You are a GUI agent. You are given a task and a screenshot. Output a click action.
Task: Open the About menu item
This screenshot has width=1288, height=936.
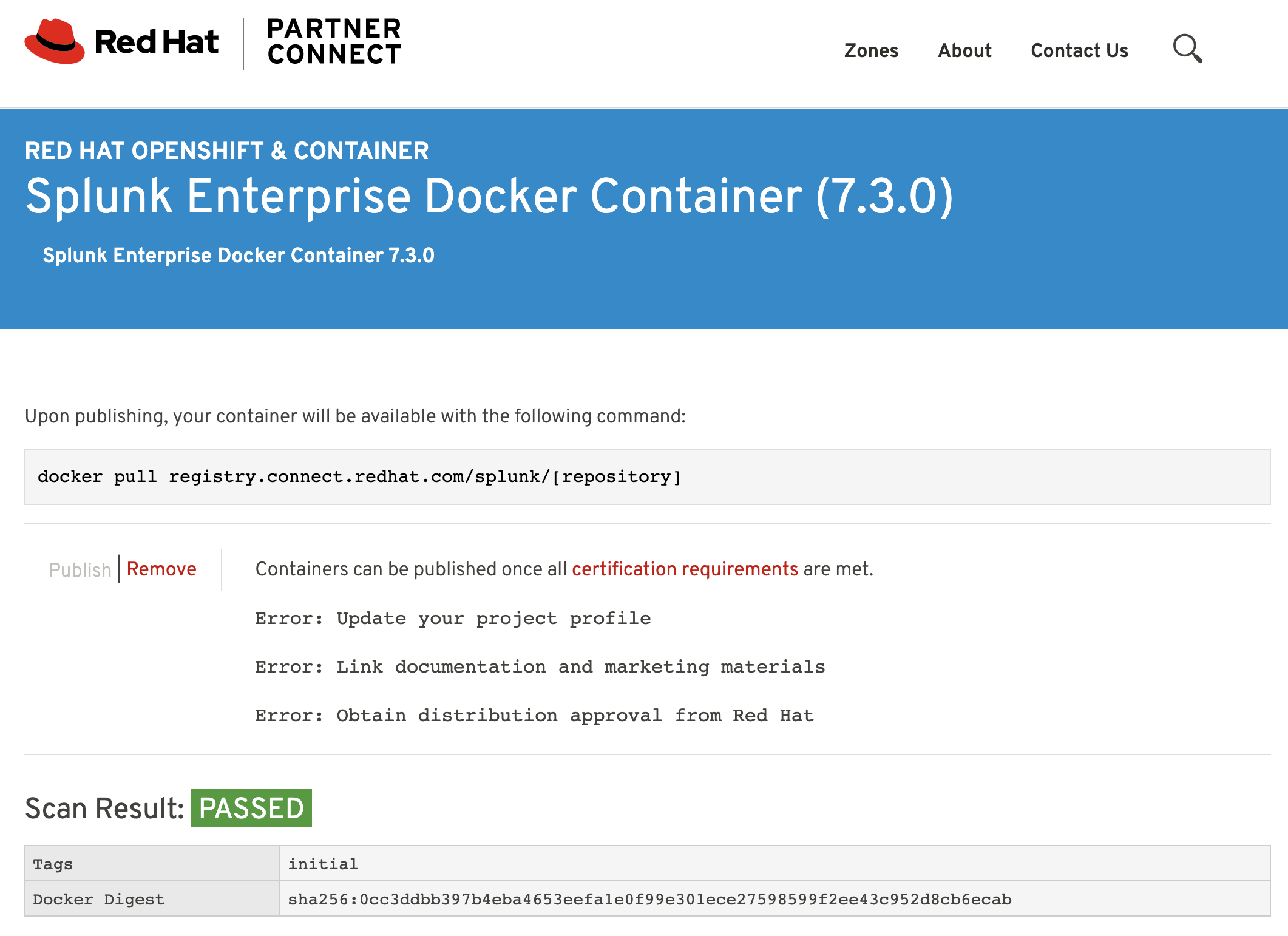pyautogui.click(x=964, y=50)
